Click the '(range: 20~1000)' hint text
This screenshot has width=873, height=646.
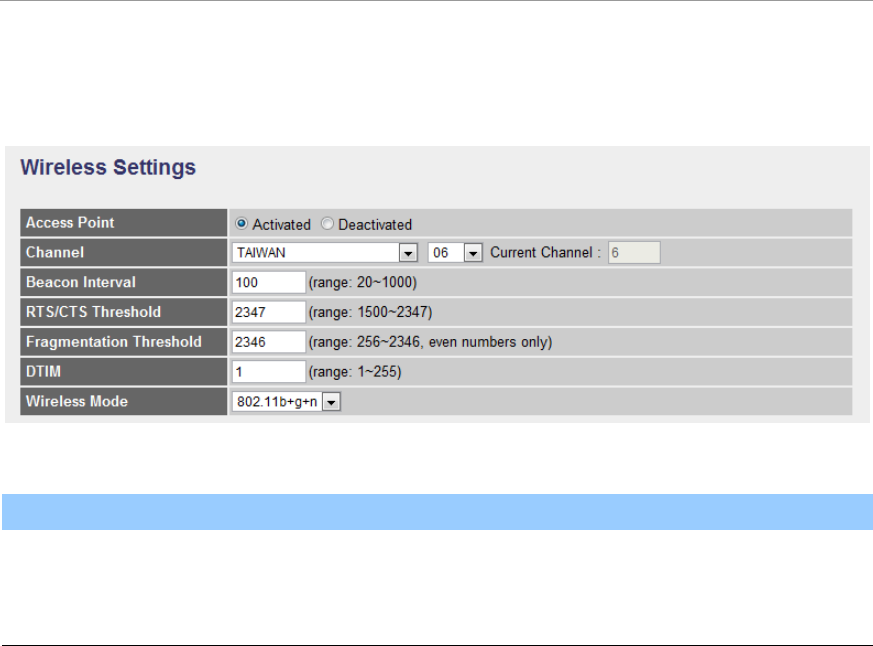pyautogui.click(x=363, y=282)
